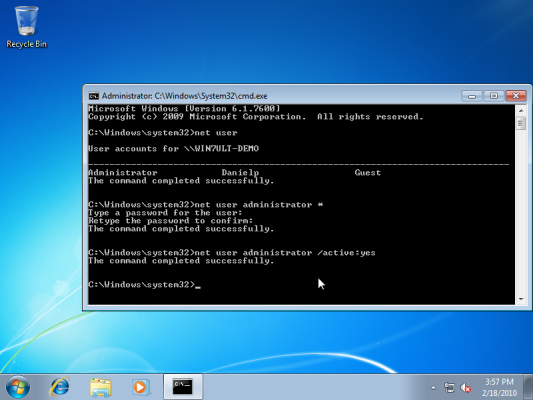Viewport: 533px width, 400px height.
Task: Show hidden system tray icons arrow
Action: click(x=433, y=387)
